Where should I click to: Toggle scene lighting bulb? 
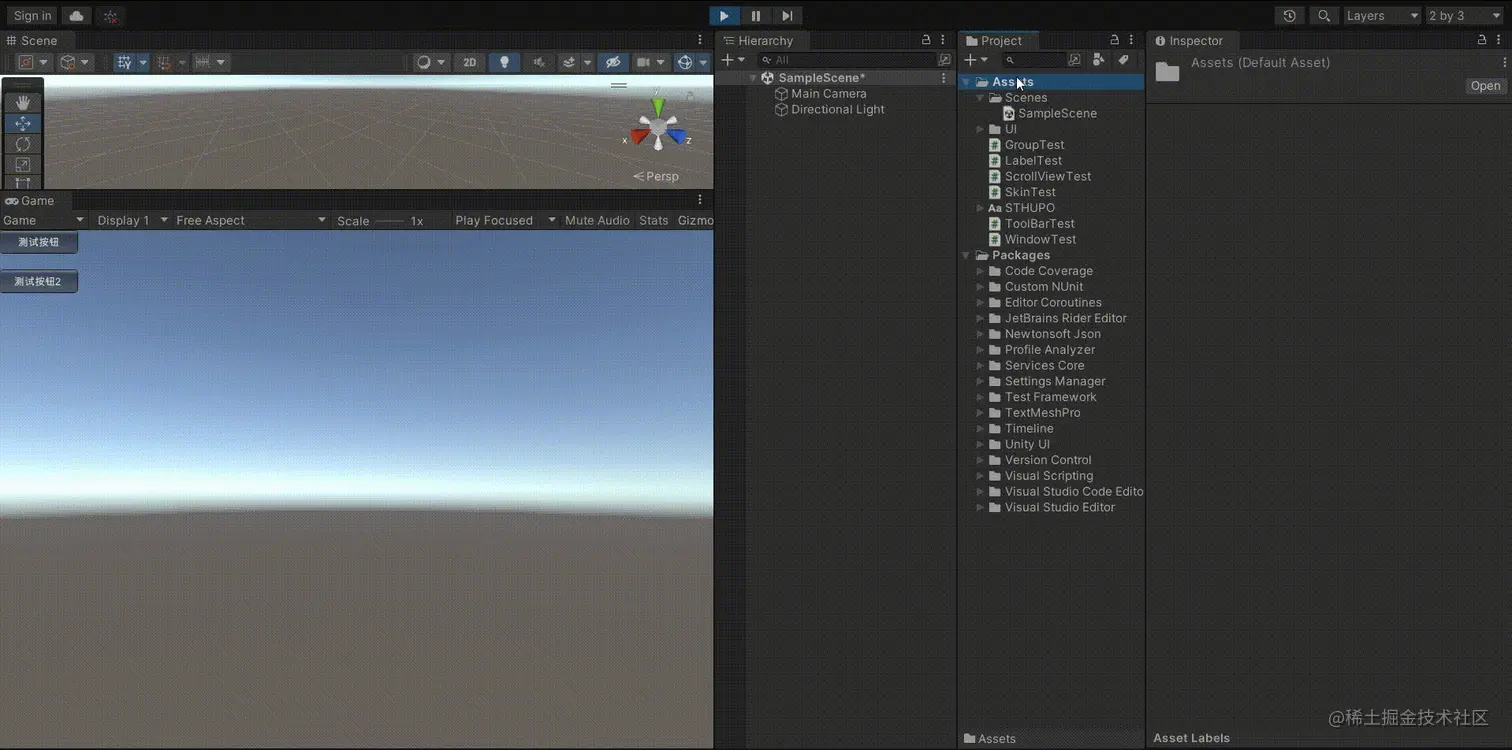click(x=504, y=62)
